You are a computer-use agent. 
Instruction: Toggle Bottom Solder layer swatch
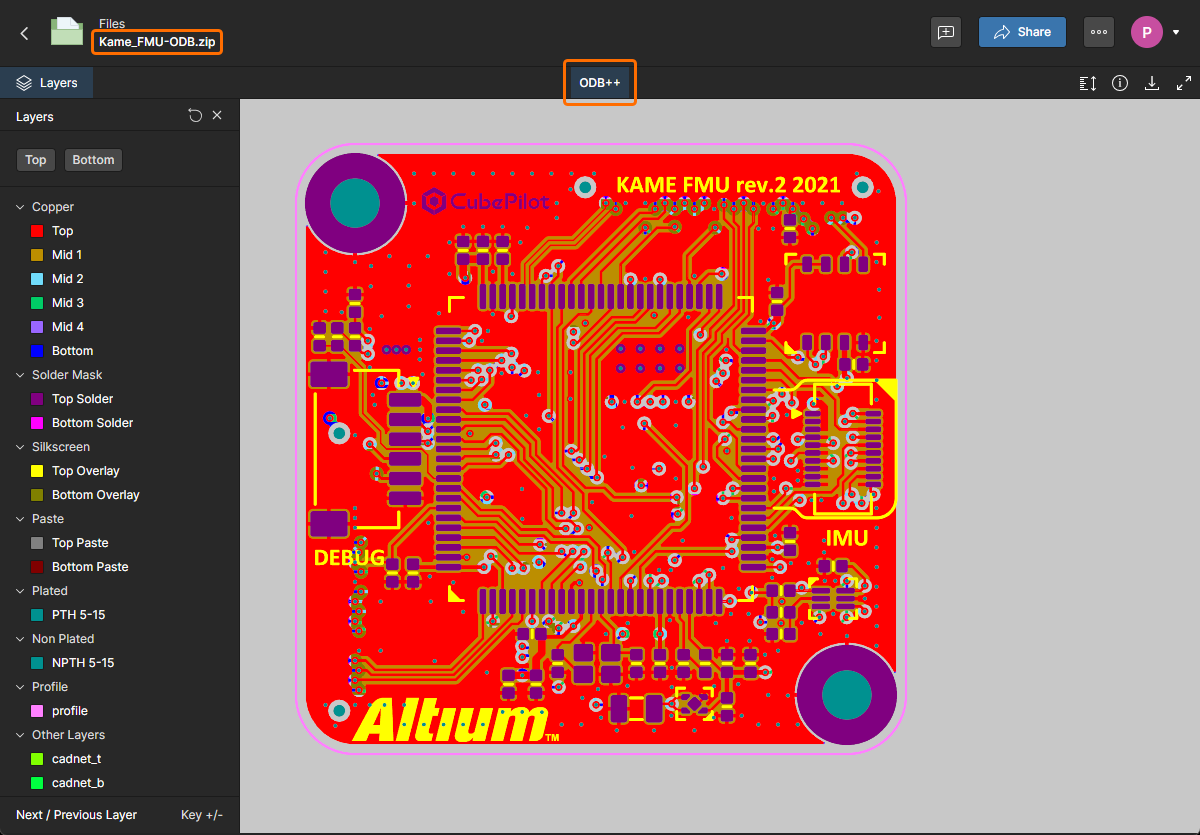click(x=38, y=423)
